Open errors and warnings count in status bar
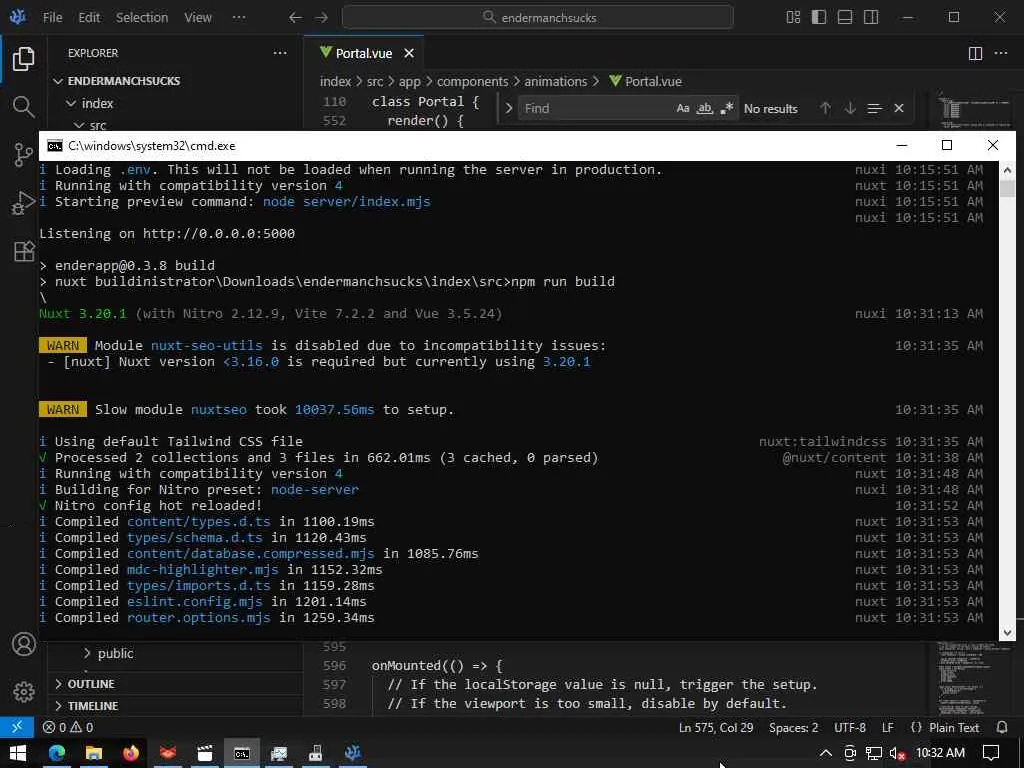 click(x=68, y=727)
